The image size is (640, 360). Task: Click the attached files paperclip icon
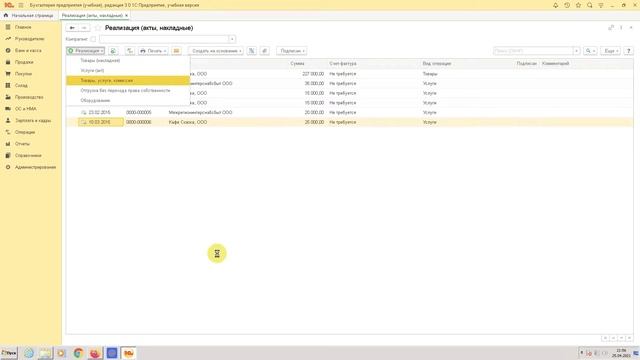pos(264,51)
